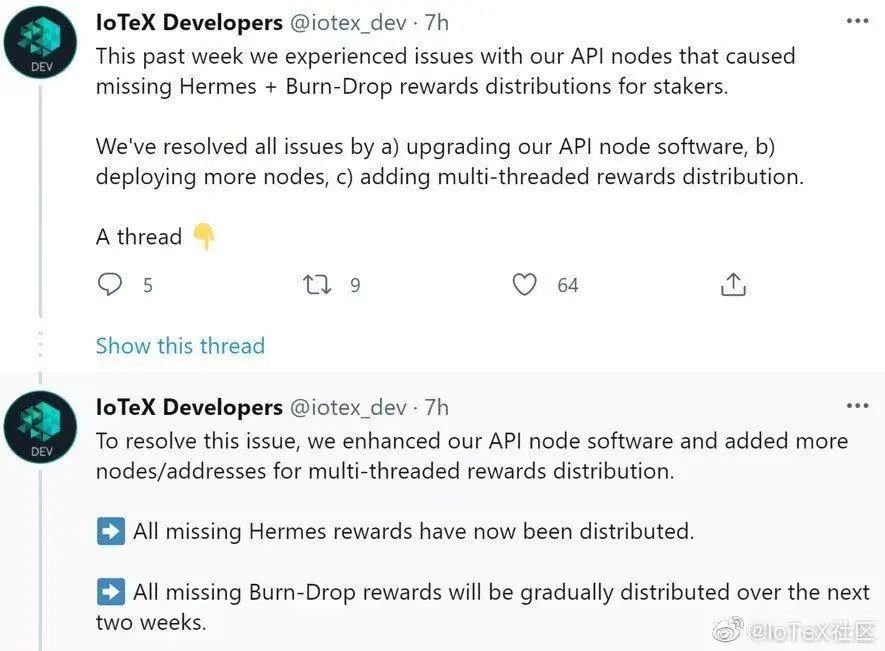The image size is (885, 651).
Task: Click arrow emoji before 'All missing Hermes rewards'
Action: click(111, 531)
